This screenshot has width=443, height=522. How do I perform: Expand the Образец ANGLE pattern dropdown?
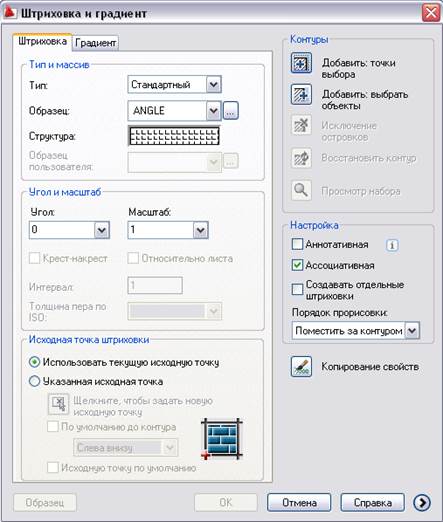[175, 111]
